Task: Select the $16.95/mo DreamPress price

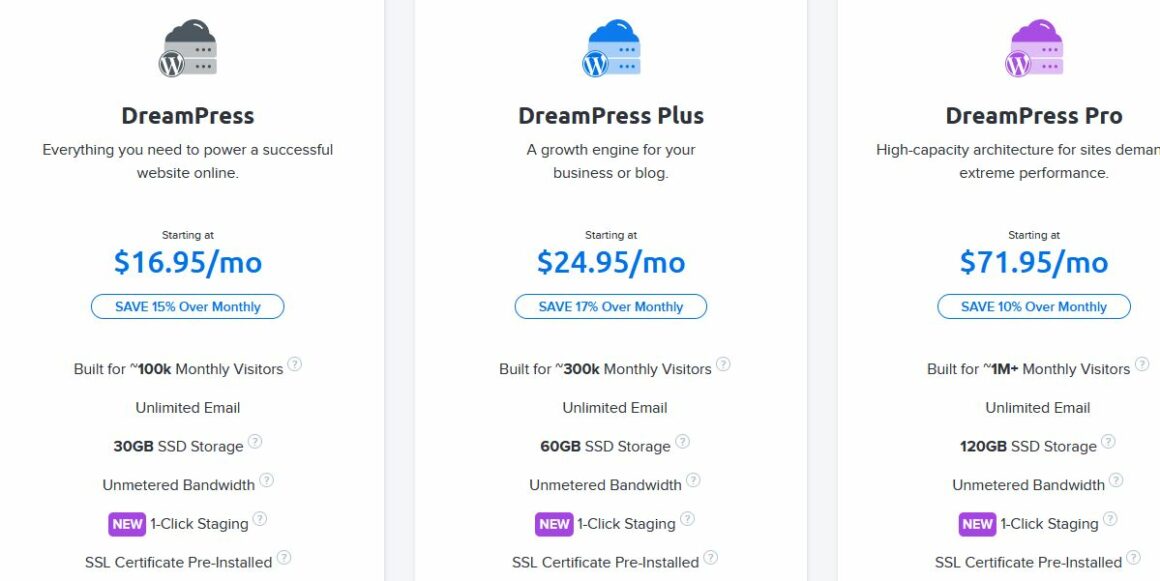Action: [x=187, y=263]
